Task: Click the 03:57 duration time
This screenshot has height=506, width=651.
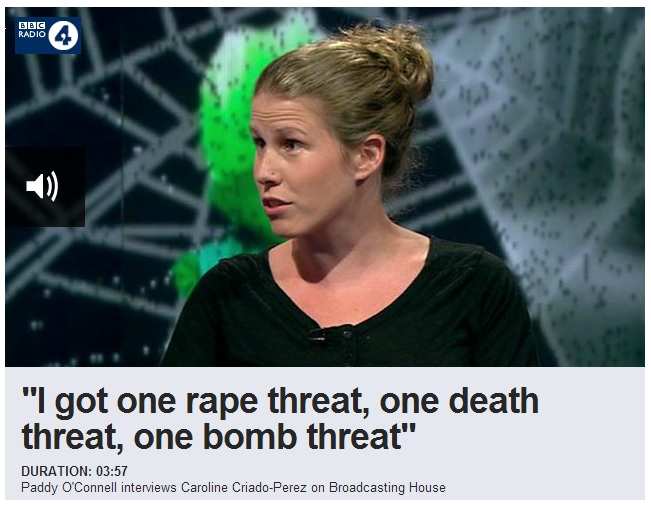Action: tap(112, 471)
